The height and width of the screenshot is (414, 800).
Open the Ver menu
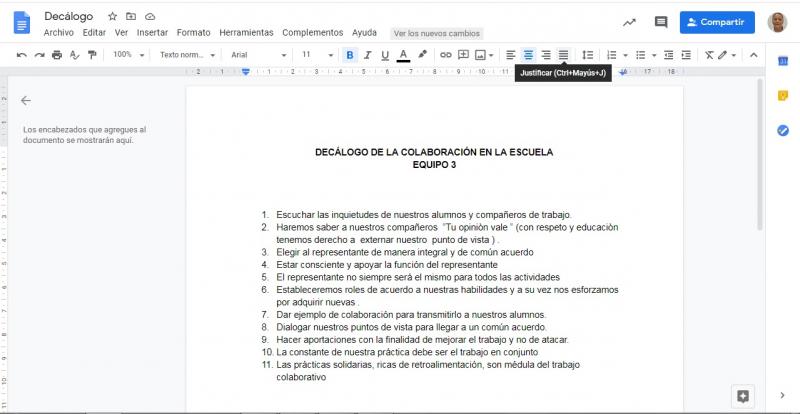click(121, 33)
